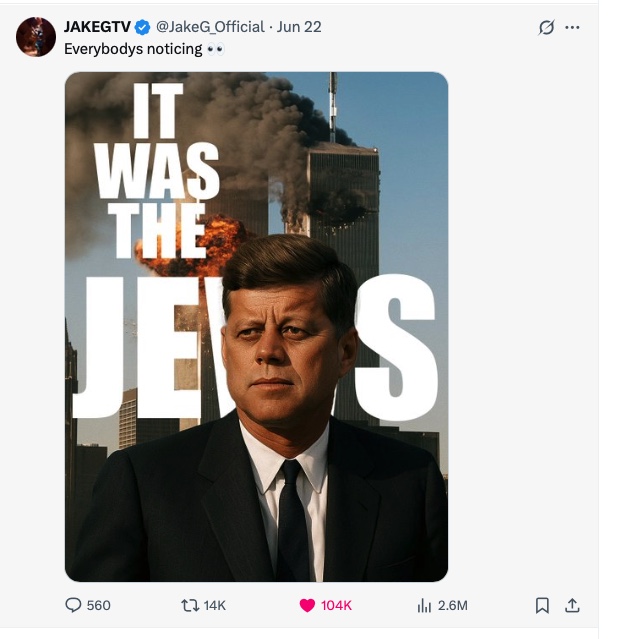Click the repost arrows icon
The width and height of the screenshot is (618, 639).
coord(188,605)
